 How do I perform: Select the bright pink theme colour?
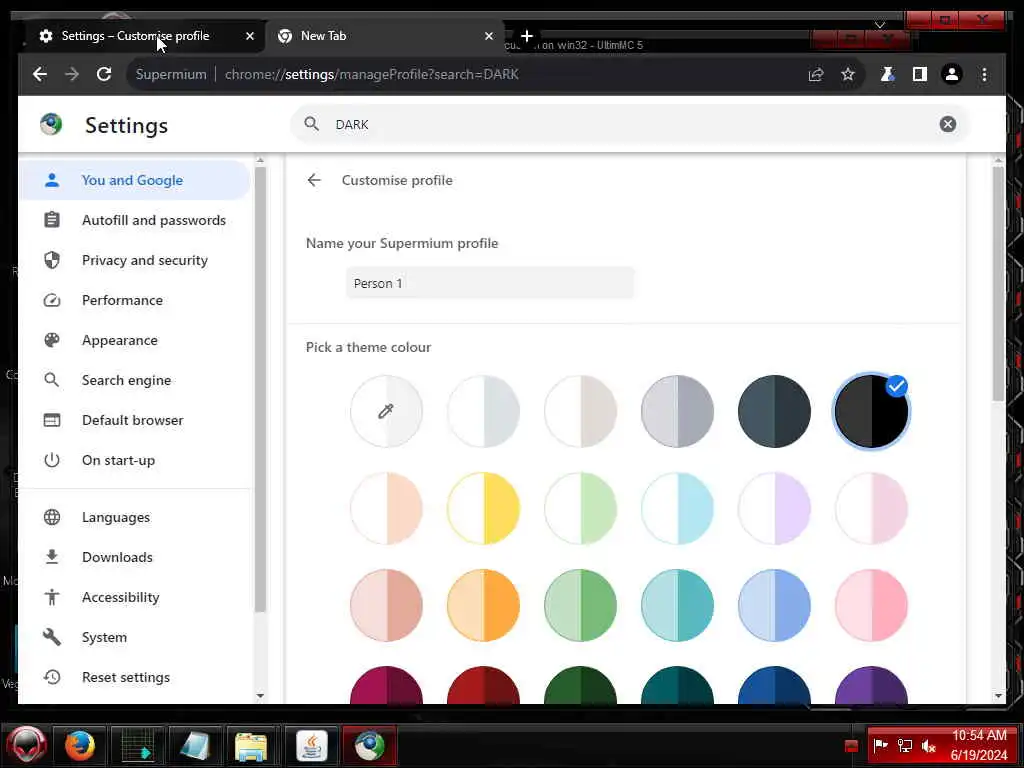871,605
